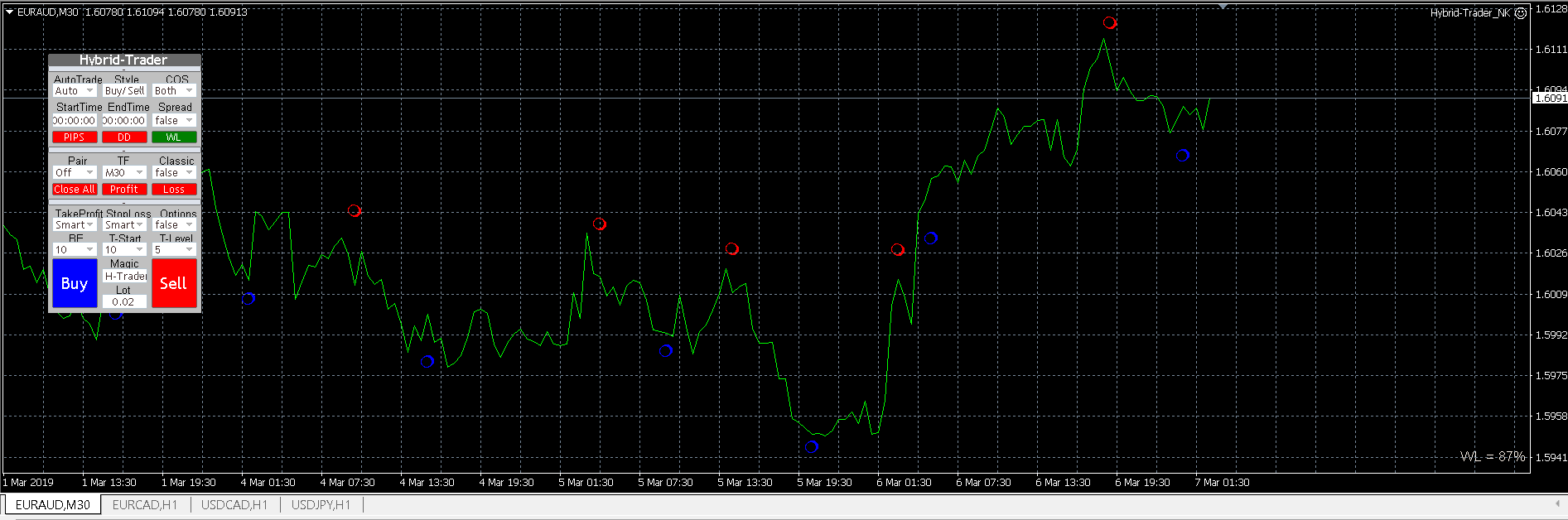The width and height of the screenshot is (1568, 520).
Task: Click the 1.6009 price axis label
Action: point(1551,294)
